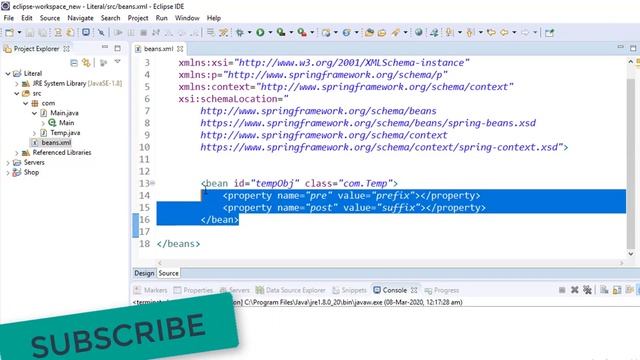Open the Edit menu
This screenshot has height=360, width=640.
pyautogui.click(x=27, y=18)
